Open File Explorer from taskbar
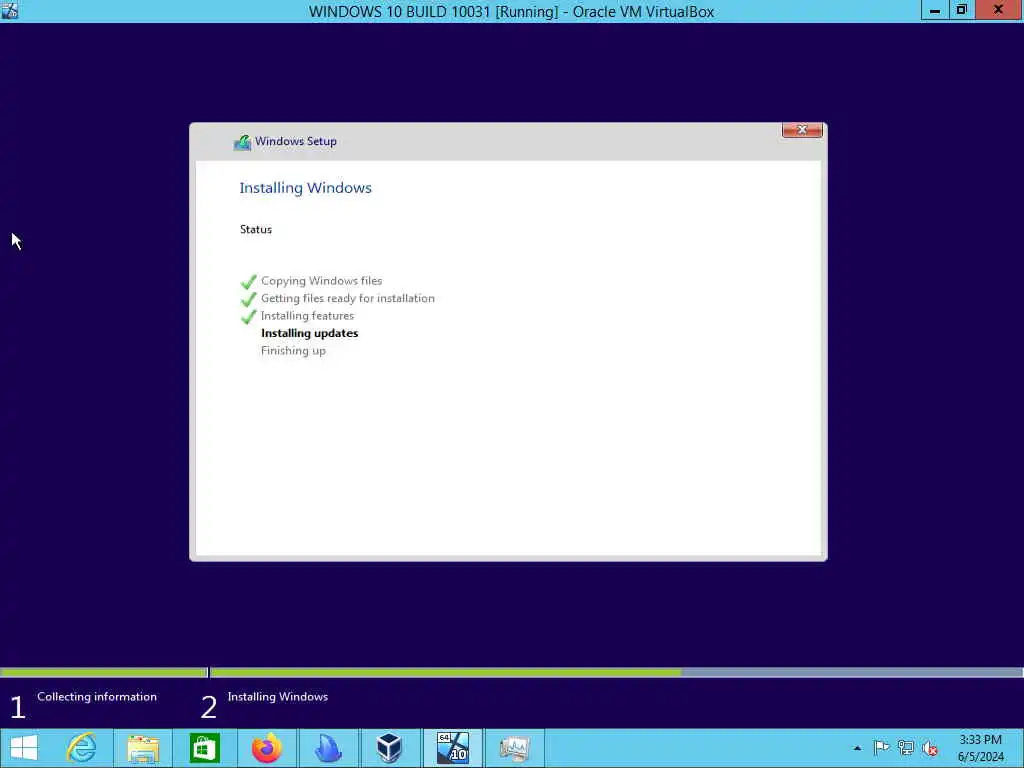This screenshot has width=1024, height=768. coord(143,748)
